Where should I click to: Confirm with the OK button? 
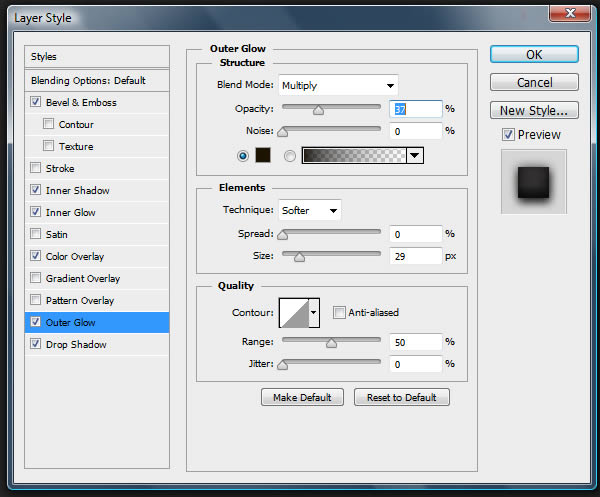[x=534, y=54]
